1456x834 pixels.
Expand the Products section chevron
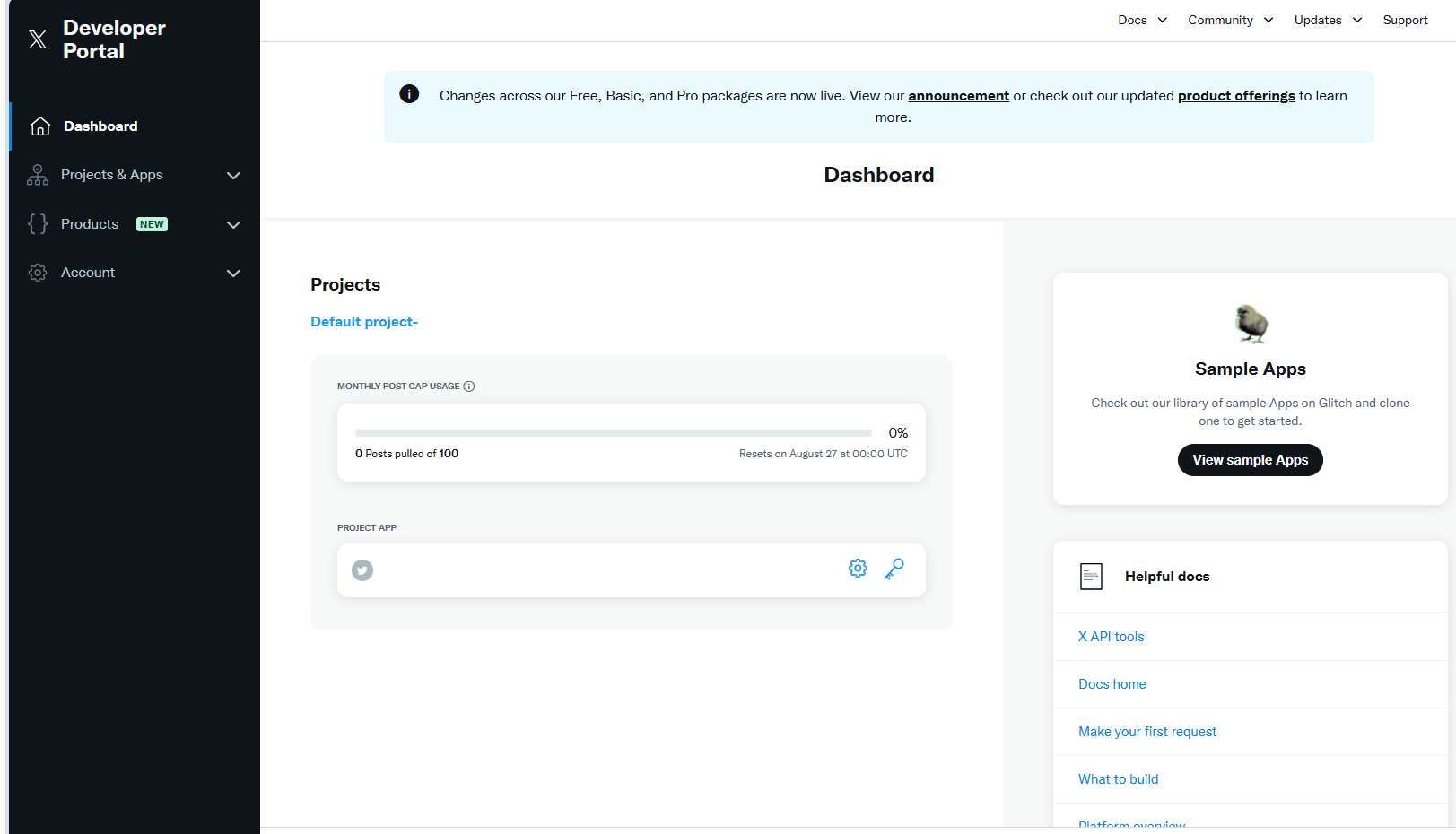(234, 225)
